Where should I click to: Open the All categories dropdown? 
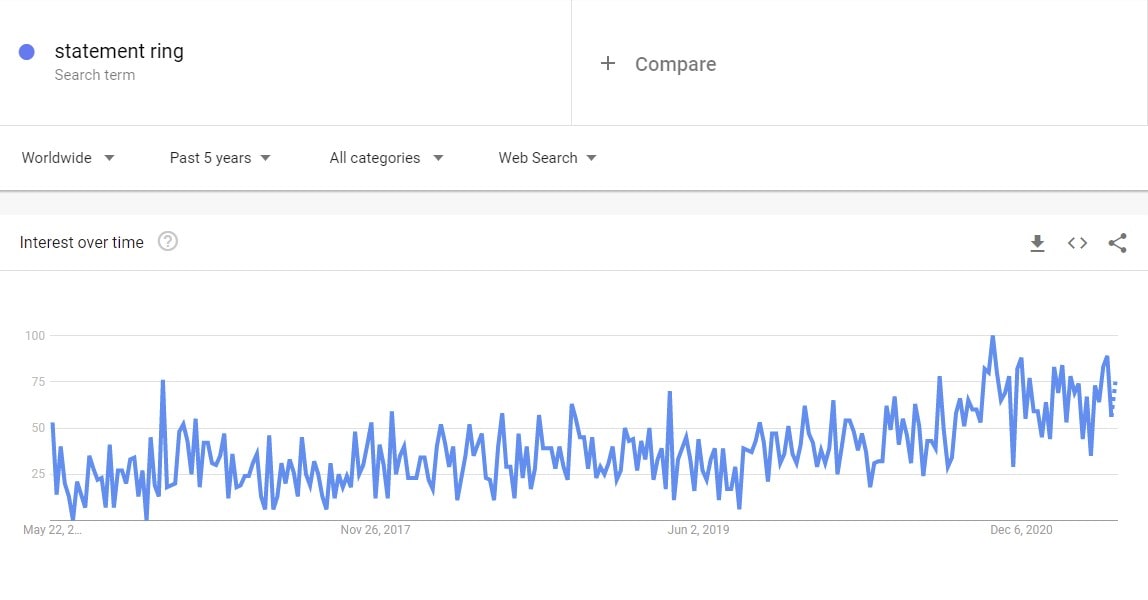(x=387, y=158)
